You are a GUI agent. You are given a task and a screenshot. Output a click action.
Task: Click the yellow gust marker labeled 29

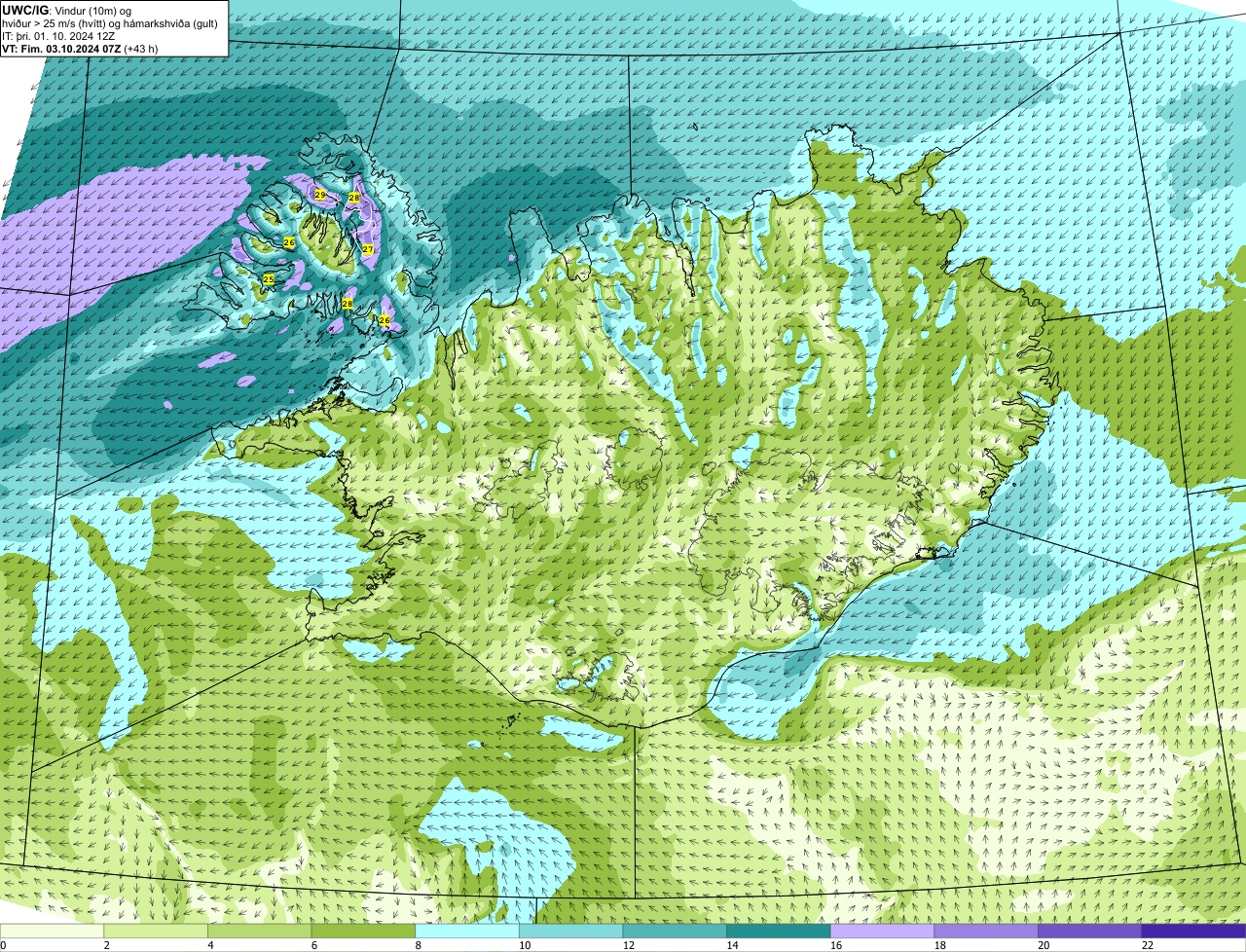320,196
